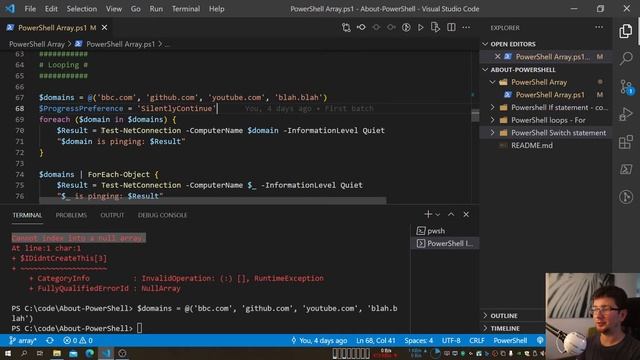
Task: Open the Mail app from the taskbar
Action: tap(73, 353)
